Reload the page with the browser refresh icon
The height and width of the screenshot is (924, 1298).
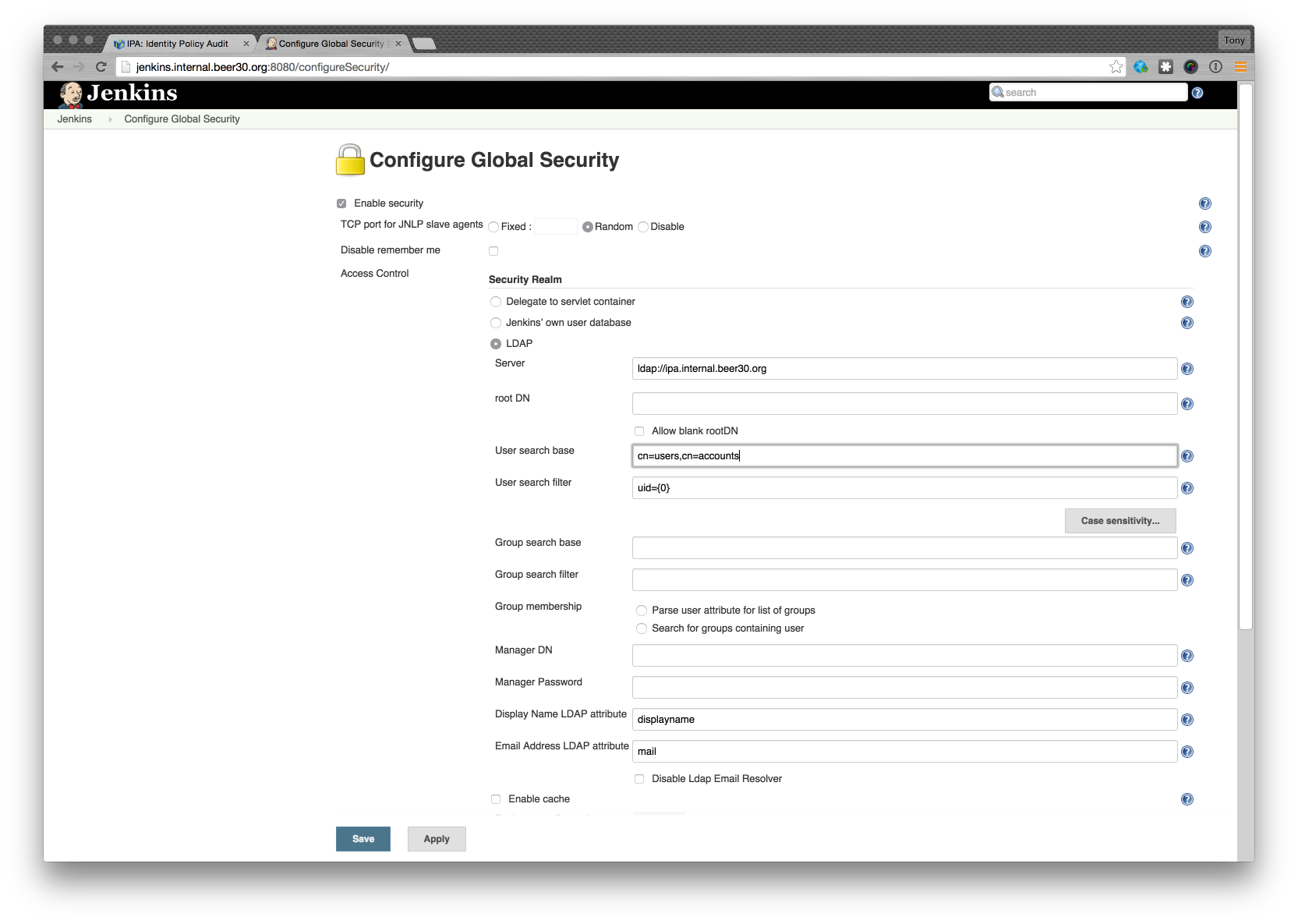click(x=101, y=67)
